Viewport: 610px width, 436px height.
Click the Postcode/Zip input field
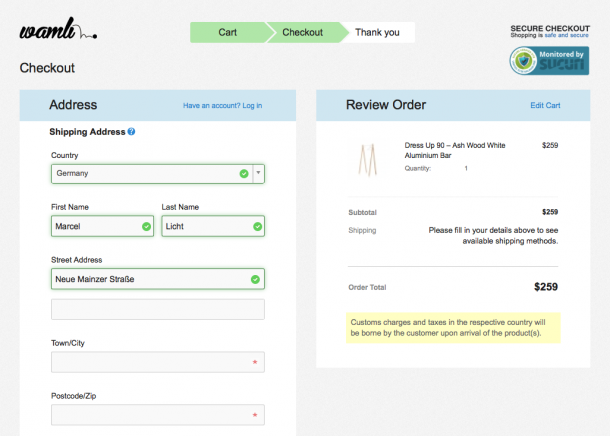click(x=158, y=415)
